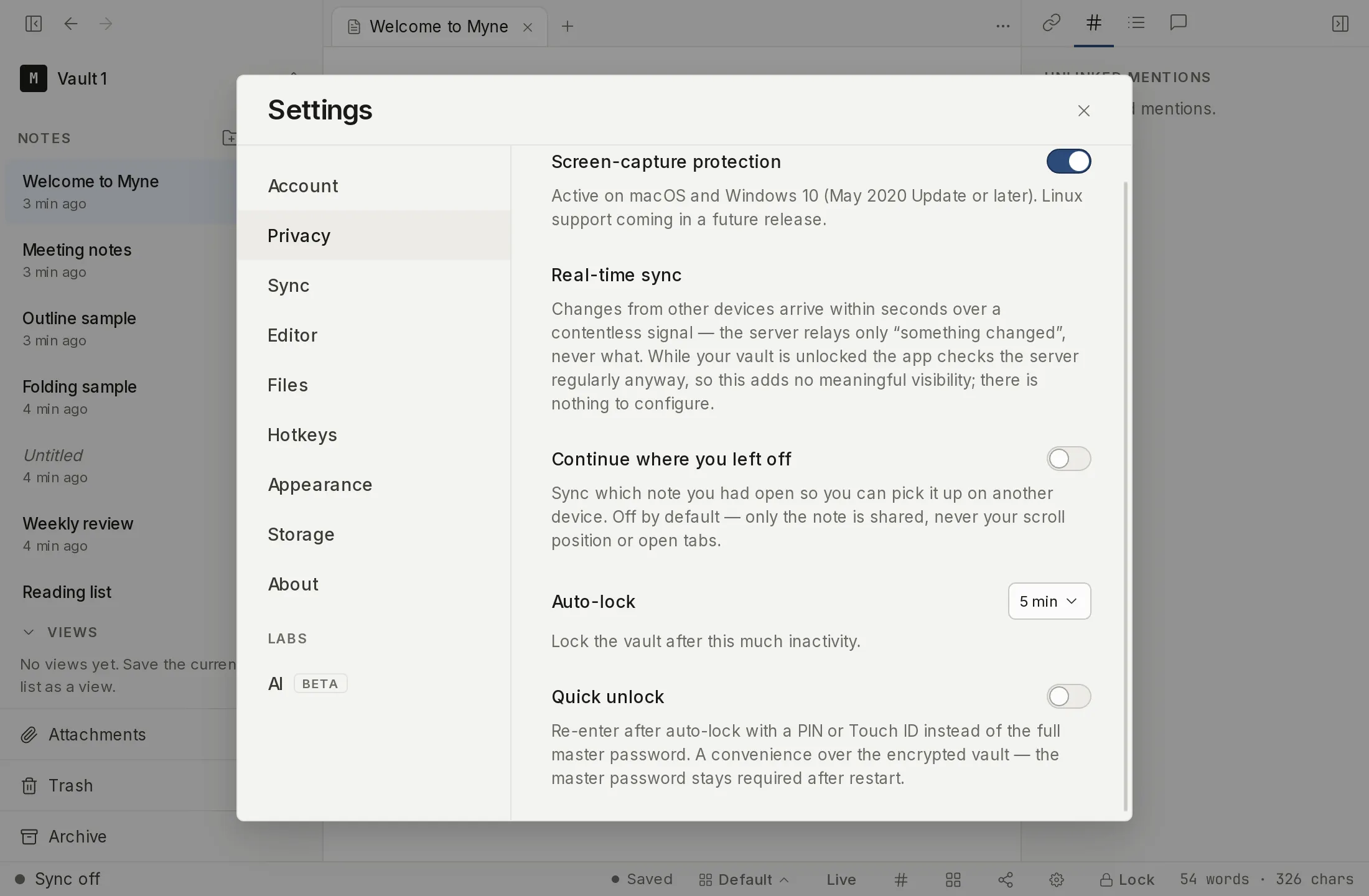Viewport: 1369px width, 896px height.
Task: Click the settings panel vertical scrollbar
Action: [1125, 496]
